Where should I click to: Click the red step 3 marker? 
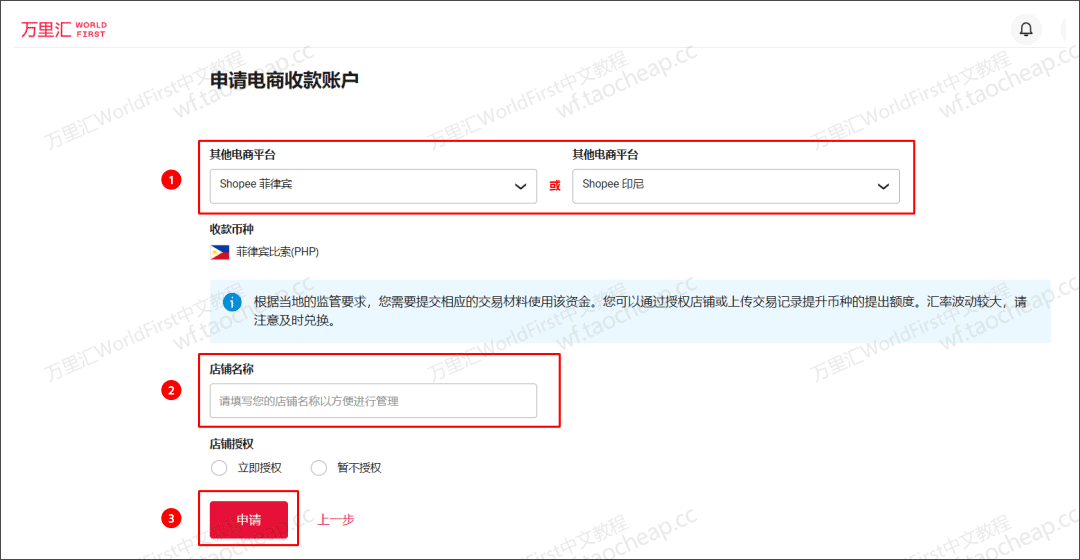pos(171,518)
